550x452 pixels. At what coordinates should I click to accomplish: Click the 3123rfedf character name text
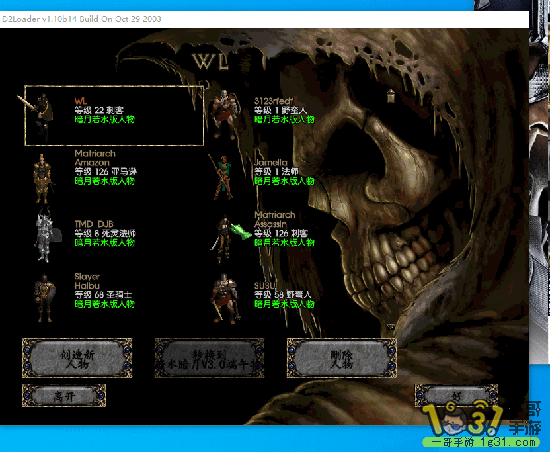coord(274,101)
